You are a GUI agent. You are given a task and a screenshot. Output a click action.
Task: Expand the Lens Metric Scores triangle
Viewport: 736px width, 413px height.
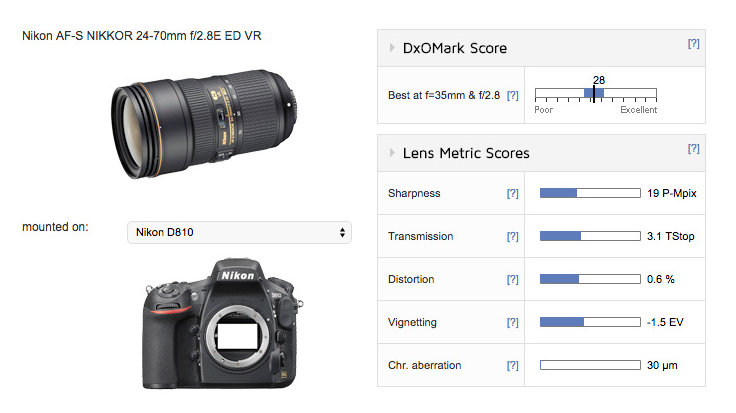(x=392, y=153)
